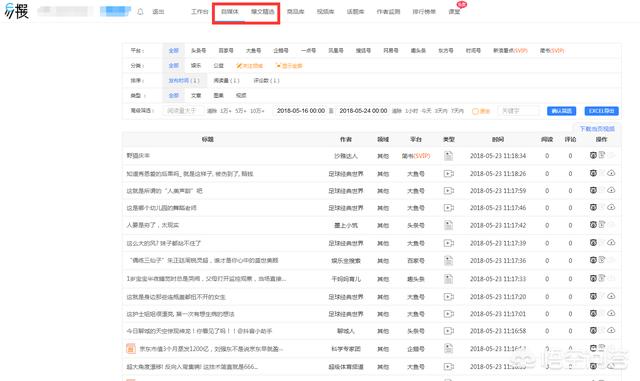Open end date field 2018-05-24 00:00

point(363,111)
